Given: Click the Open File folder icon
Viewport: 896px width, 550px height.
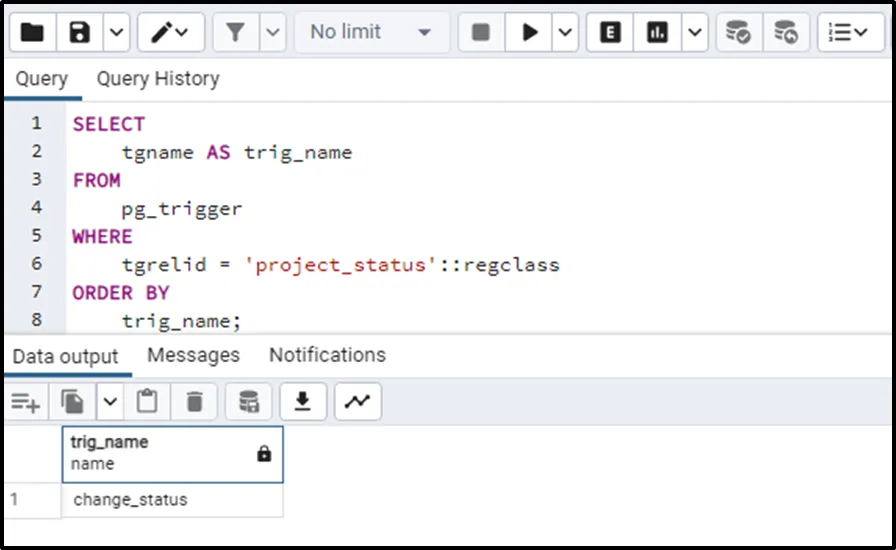Looking at the screenshot, I should pyautogui.click(x=32, y=33).
